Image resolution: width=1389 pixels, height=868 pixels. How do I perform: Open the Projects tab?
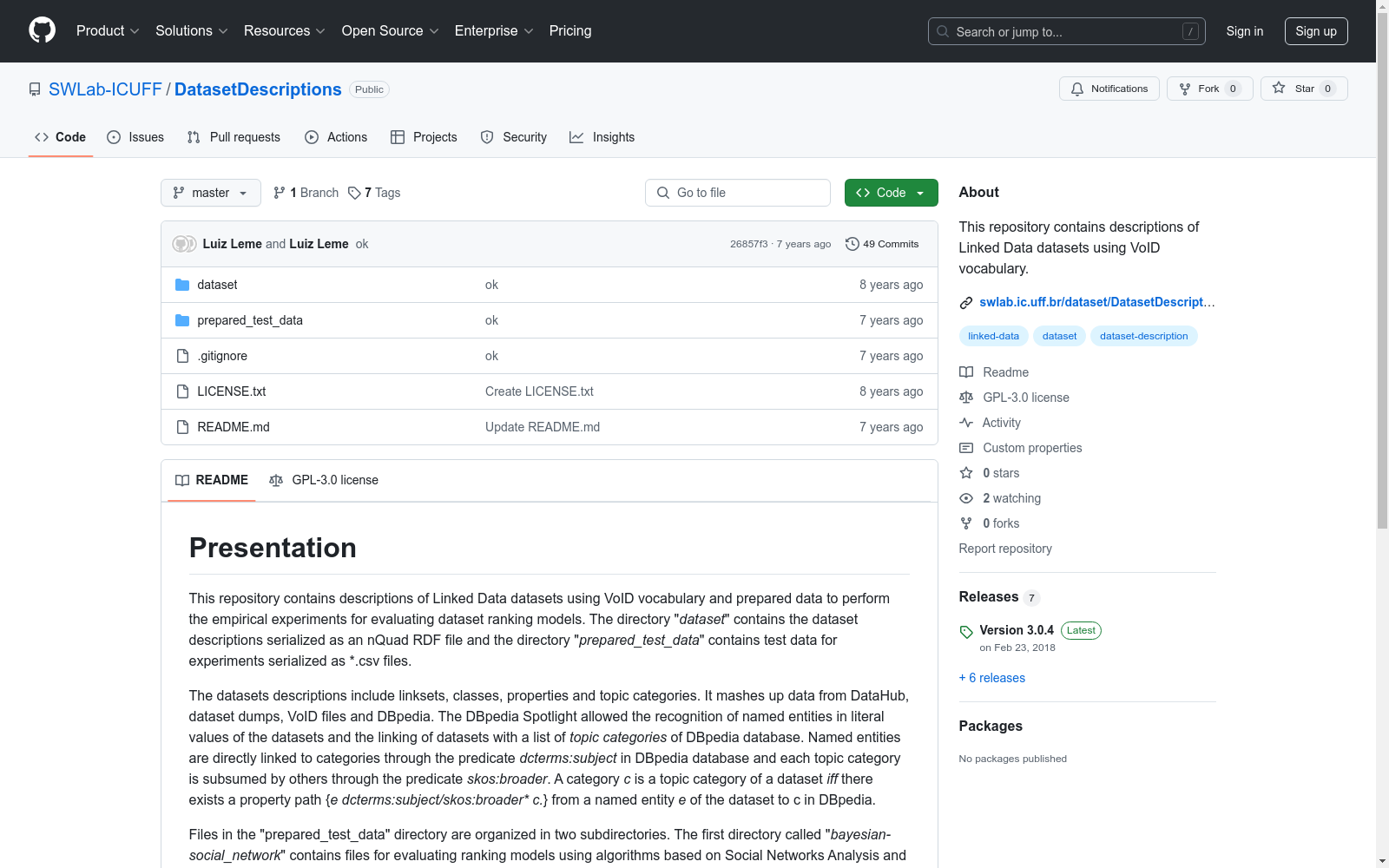point(424,137)
